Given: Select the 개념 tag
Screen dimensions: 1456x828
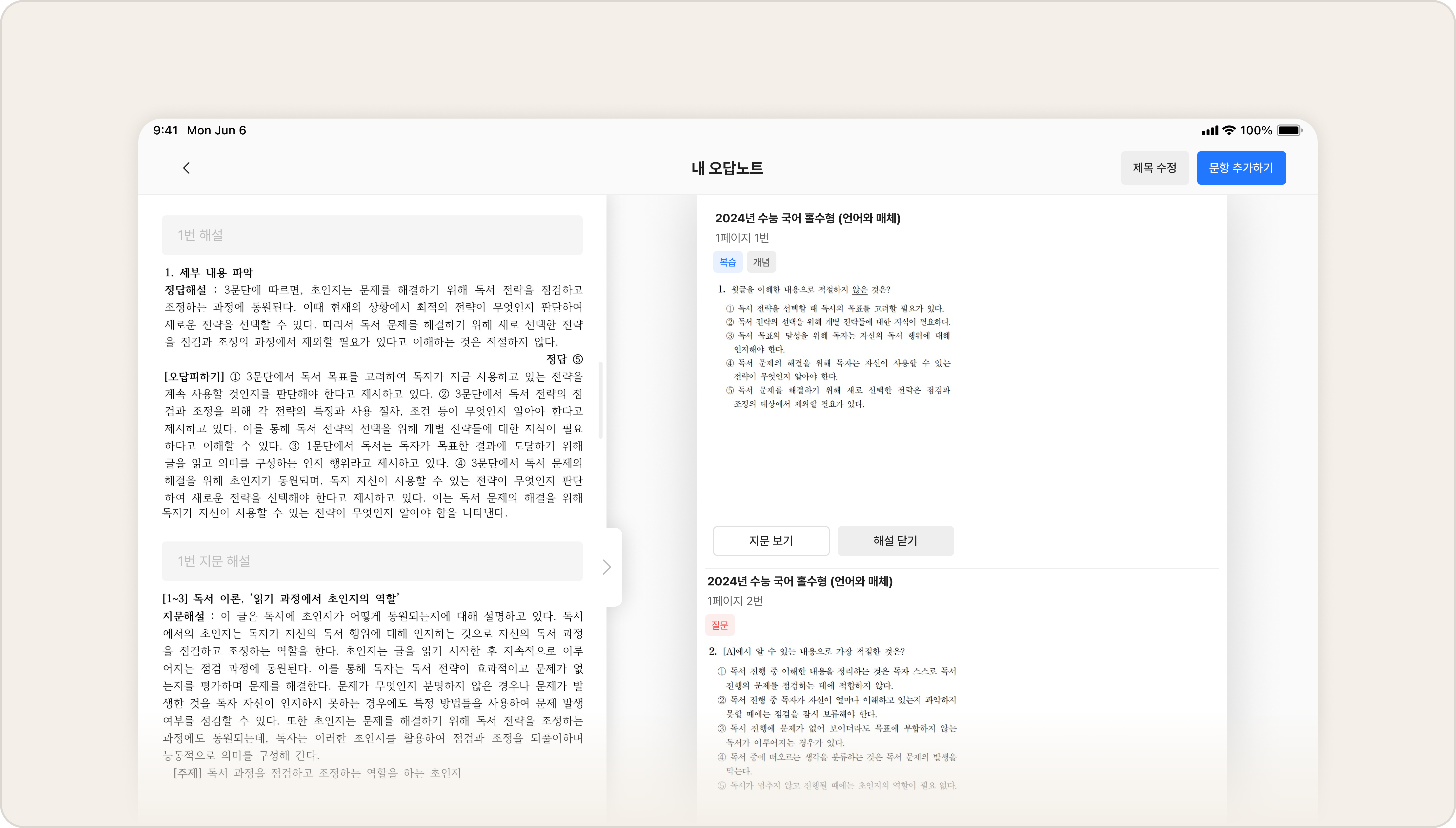Looking at the screenshot, I should pos(761,262).
